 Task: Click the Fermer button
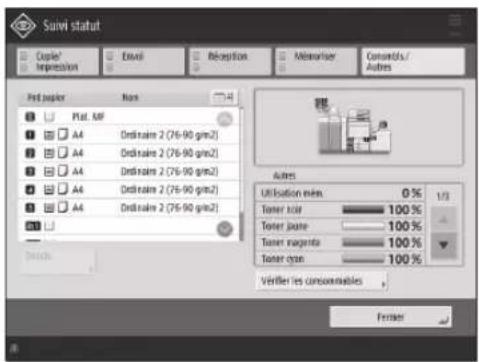click(x=390, y=317)
